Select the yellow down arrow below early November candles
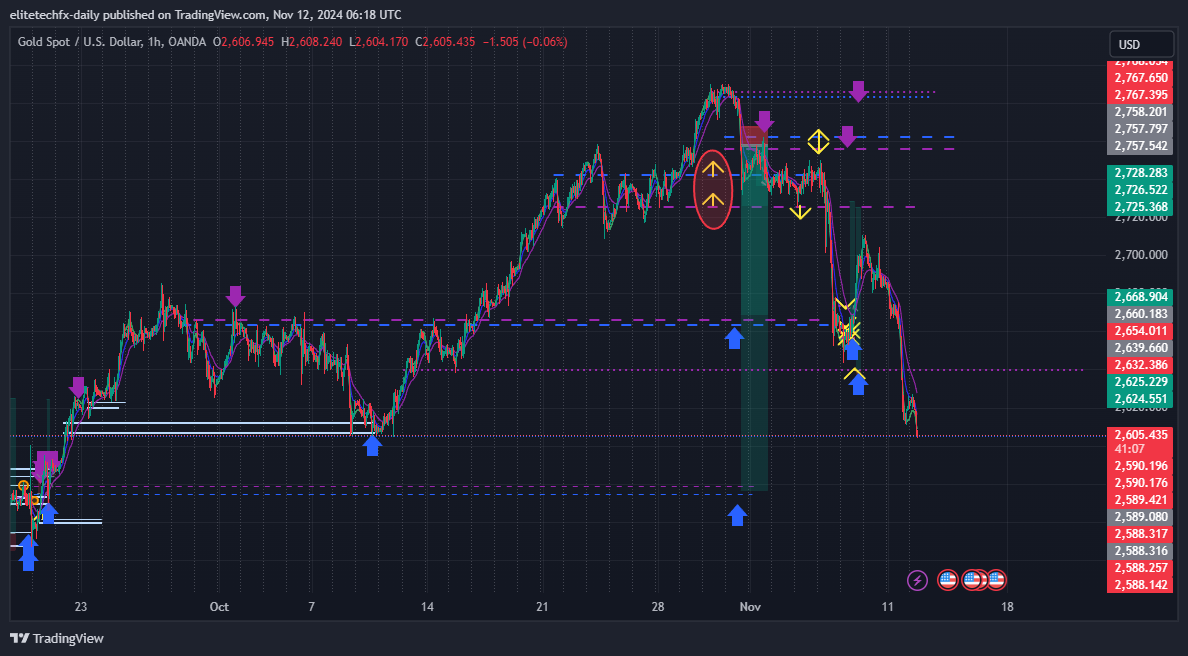Screen dimensions: 1188x656 (x=800, y=213)
